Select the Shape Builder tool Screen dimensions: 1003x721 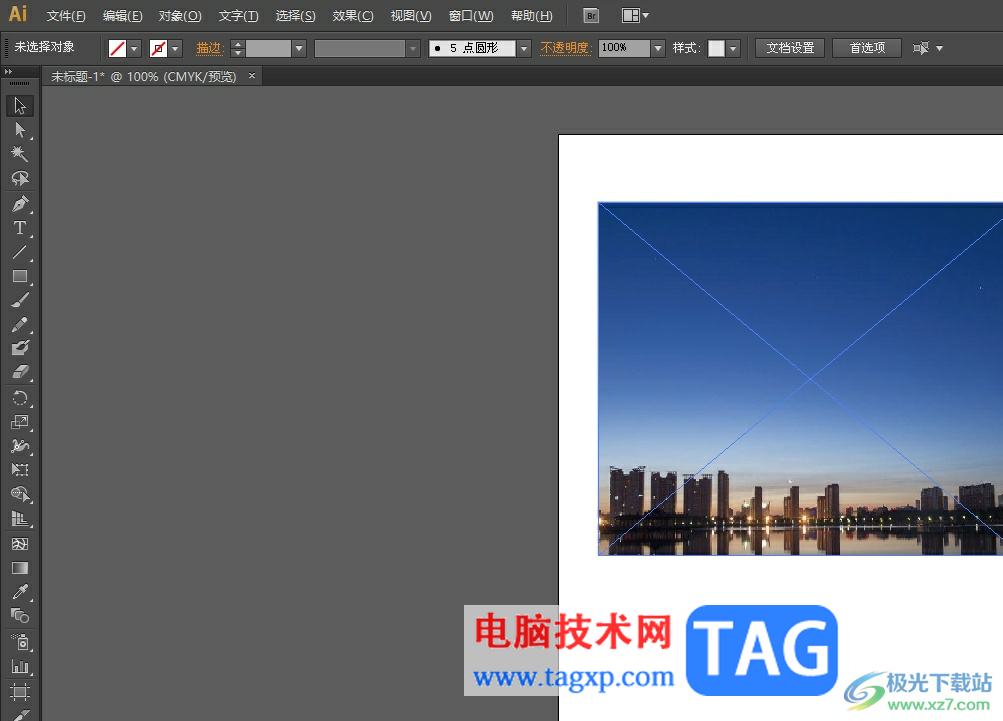20,494
